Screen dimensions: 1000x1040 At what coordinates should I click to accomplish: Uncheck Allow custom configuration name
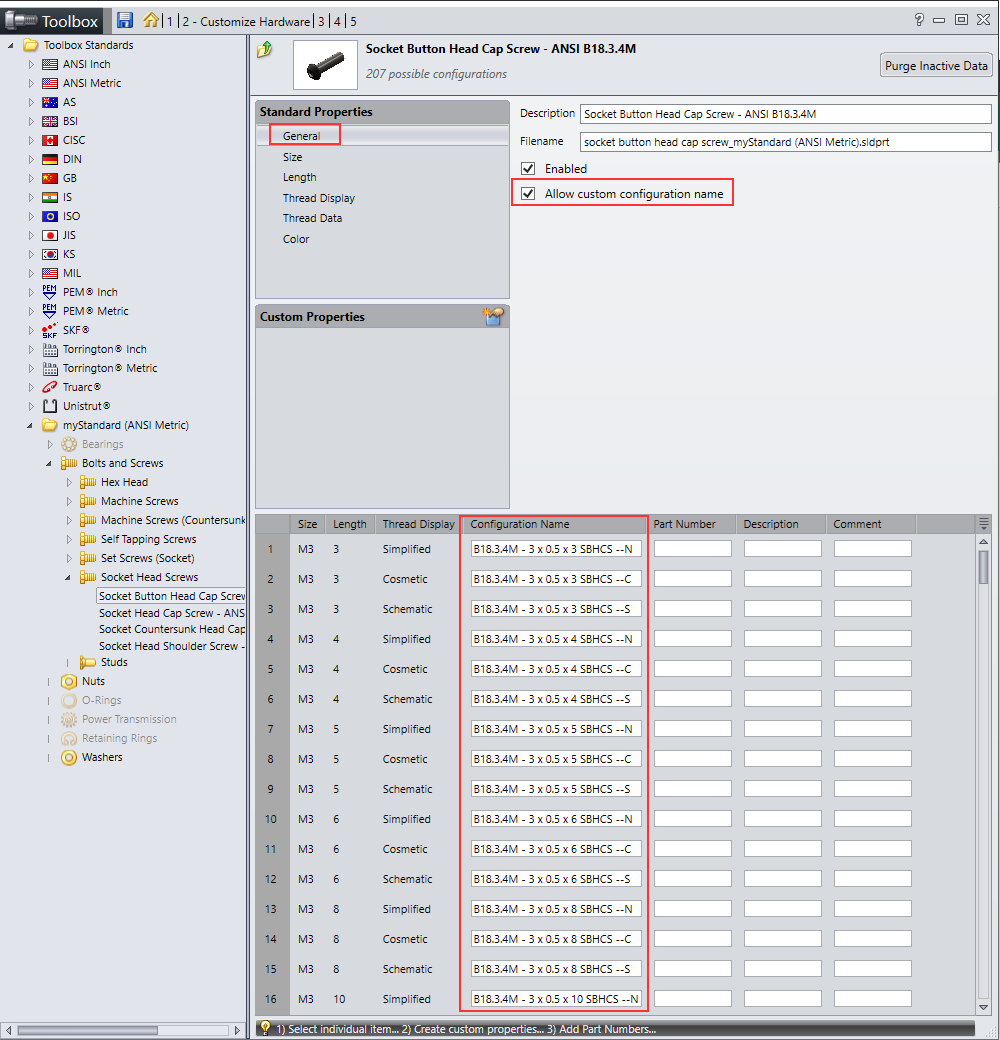(x=528, y=194)
